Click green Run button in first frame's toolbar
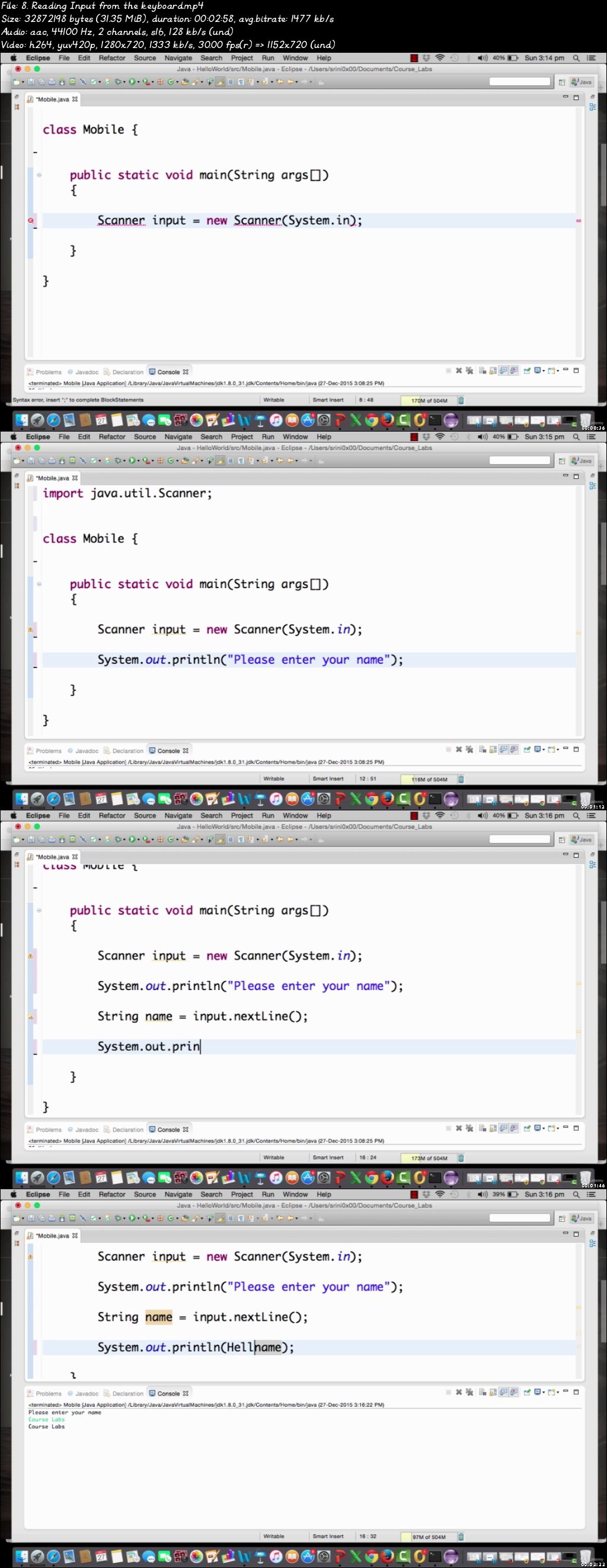607x1568 pixels. [132, 82]
